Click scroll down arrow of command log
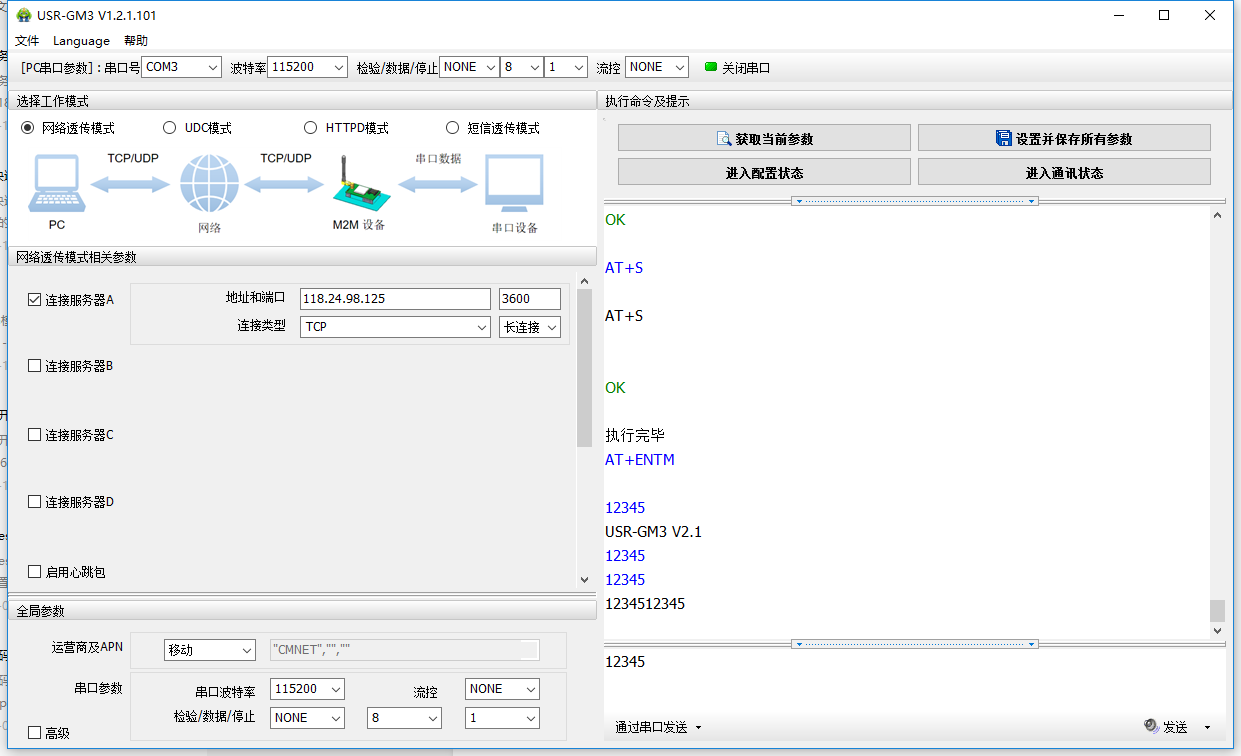Screen dimensions: 1241x756 point(1217,631)
